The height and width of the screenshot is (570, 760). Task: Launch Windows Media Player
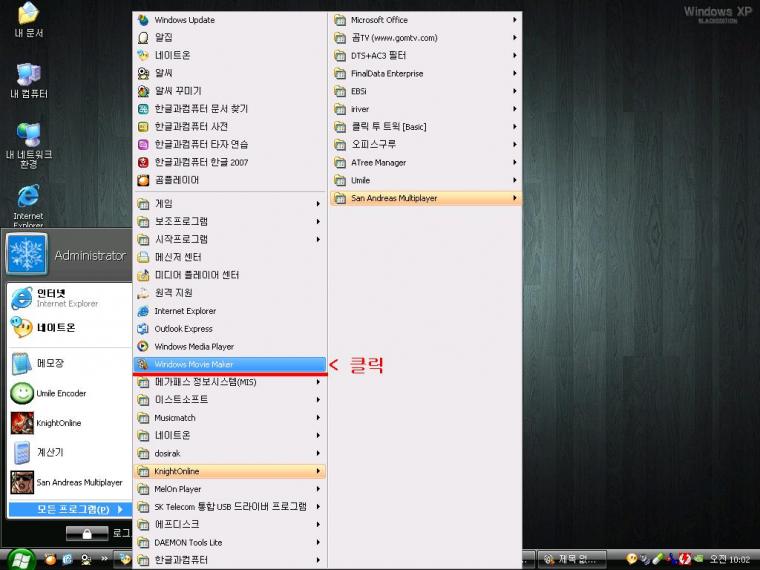[x=229, y=347]
